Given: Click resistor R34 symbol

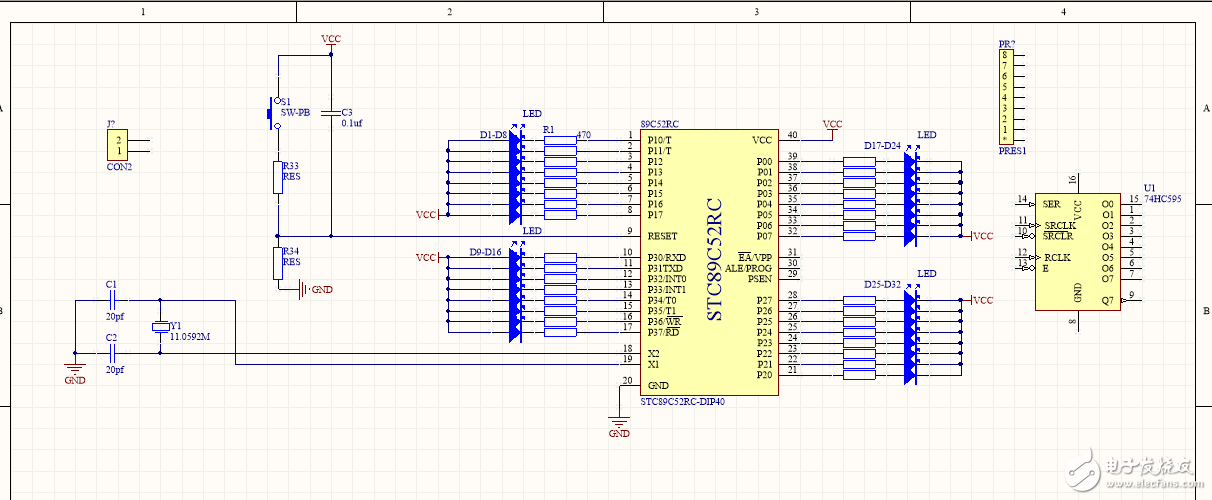Looking at the screenshot, I should [x=278, y=265].
